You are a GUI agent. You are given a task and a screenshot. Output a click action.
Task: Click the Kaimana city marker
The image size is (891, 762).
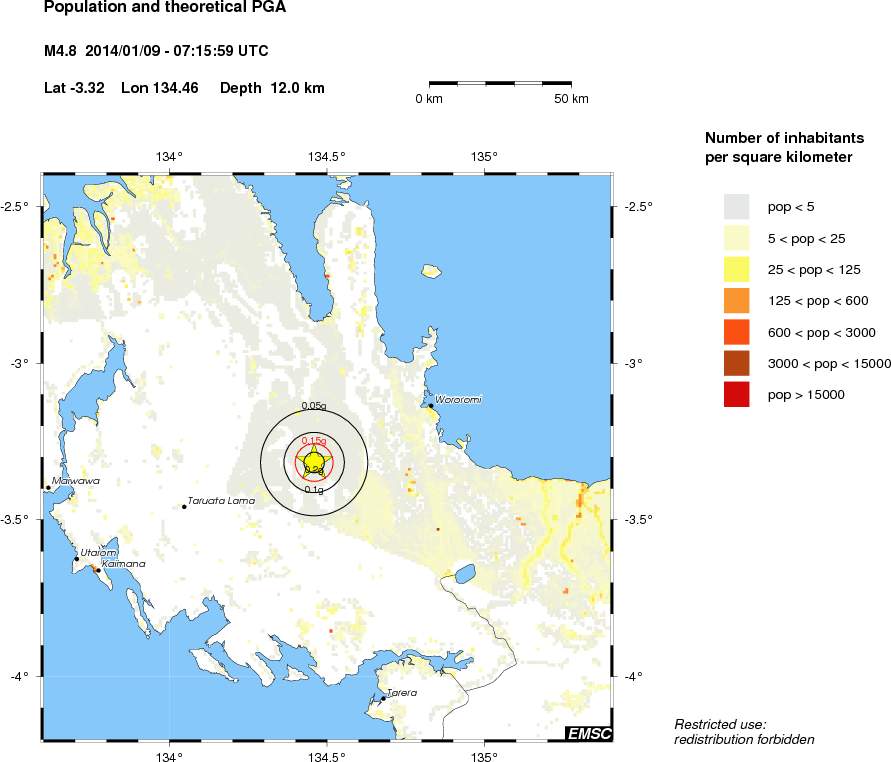(97, 570)
